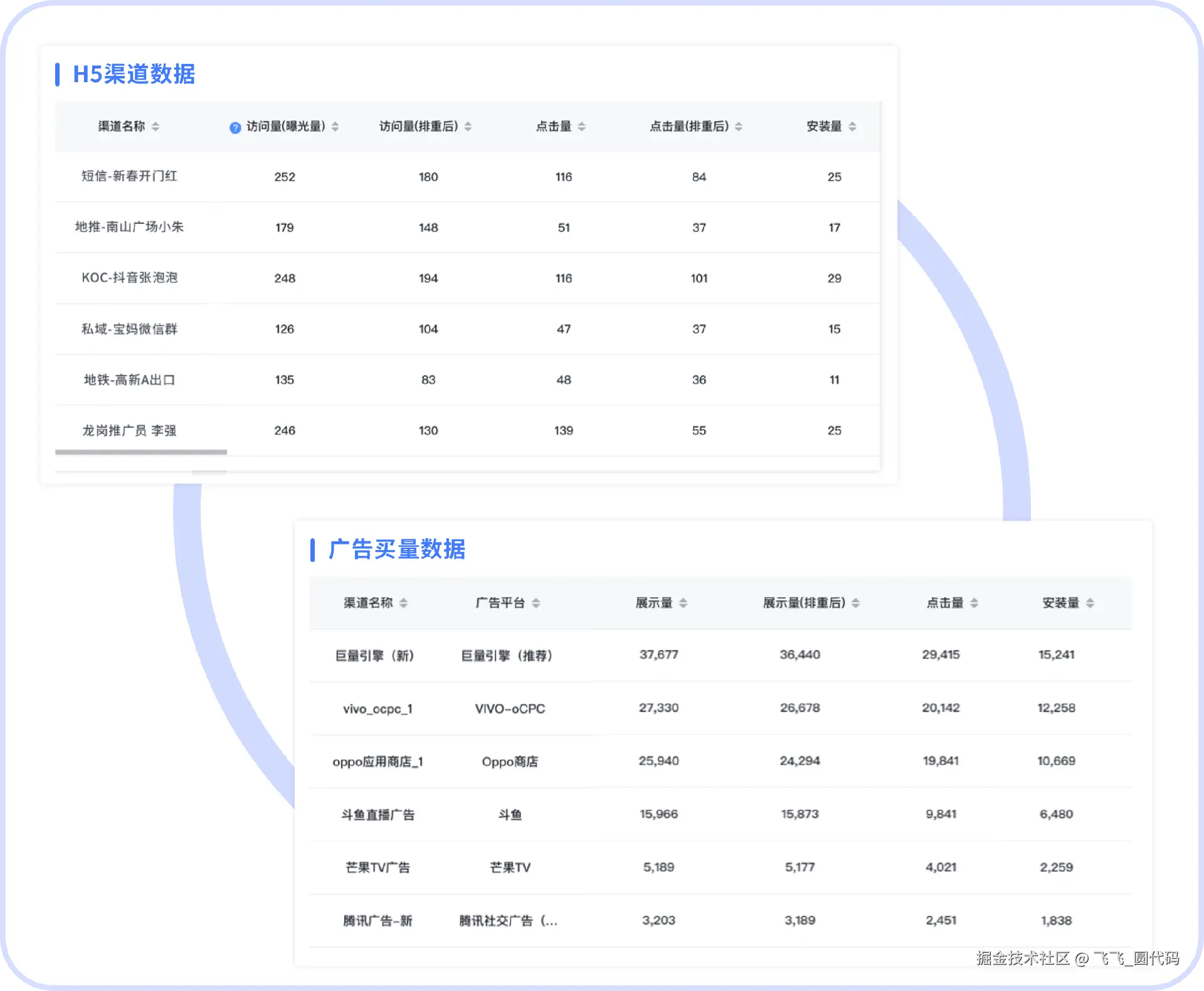Select the 短信-新春开门红 channel row
1204x991 pixels.
[129, 176]
